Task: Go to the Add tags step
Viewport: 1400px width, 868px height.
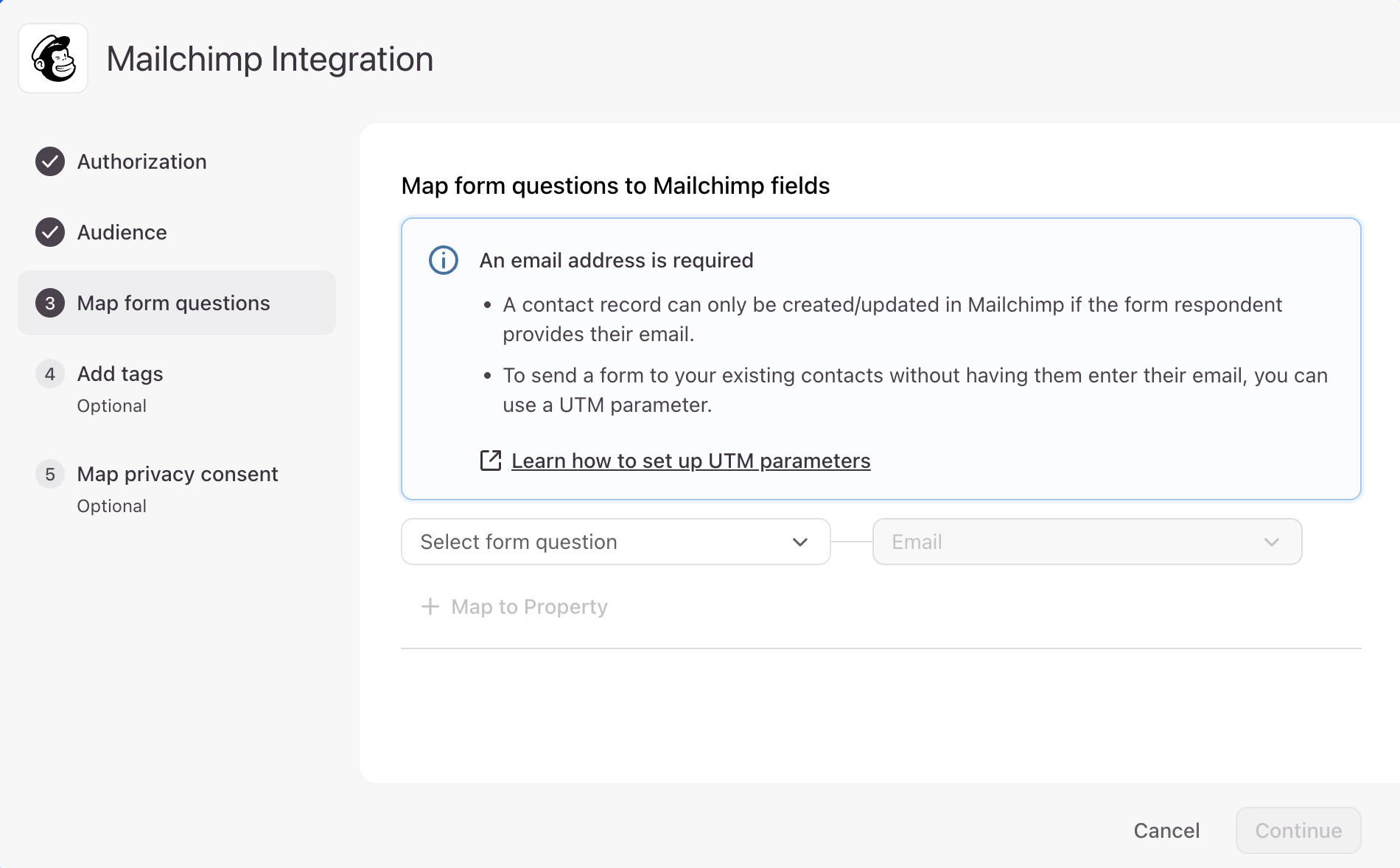Action: pyautogui.click(x=177, y=388)
